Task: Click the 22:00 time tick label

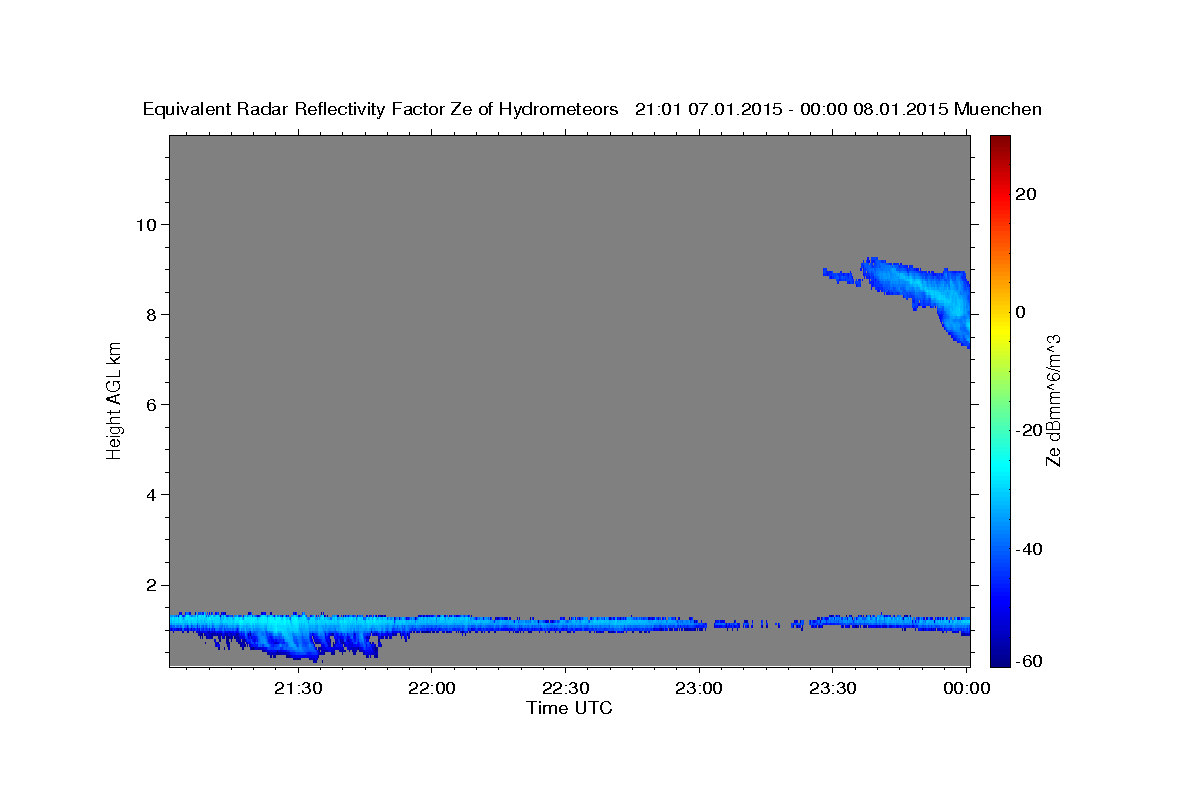Action: [431, 689]
